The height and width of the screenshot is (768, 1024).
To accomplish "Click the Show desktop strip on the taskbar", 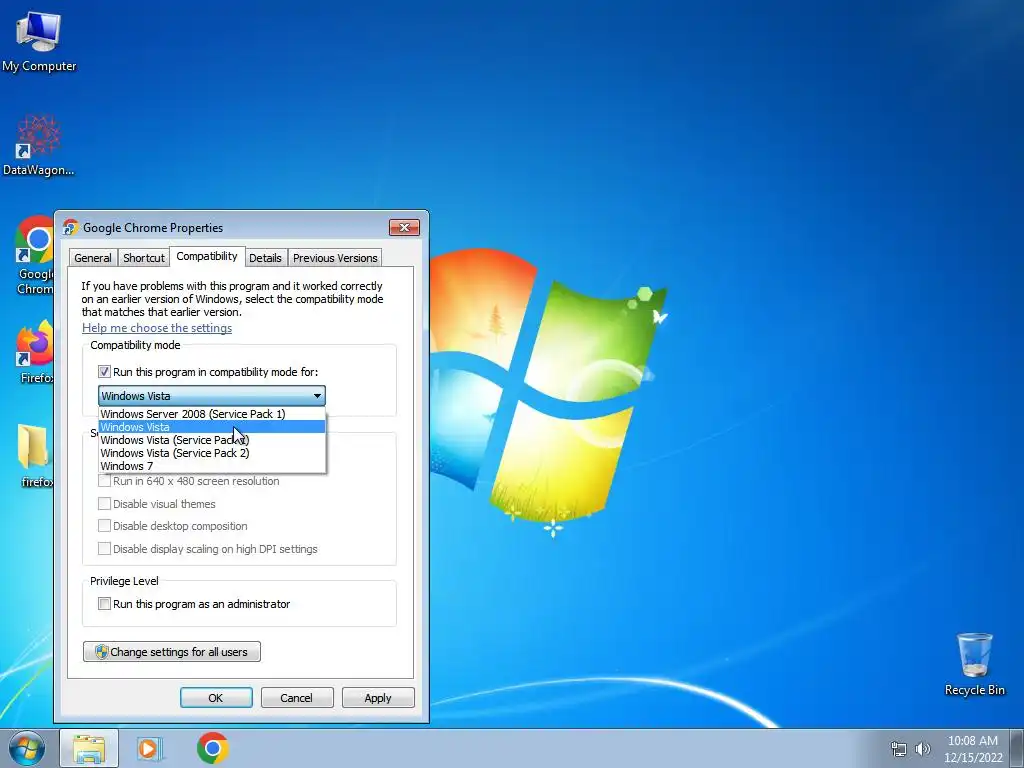I will 1017,748.
